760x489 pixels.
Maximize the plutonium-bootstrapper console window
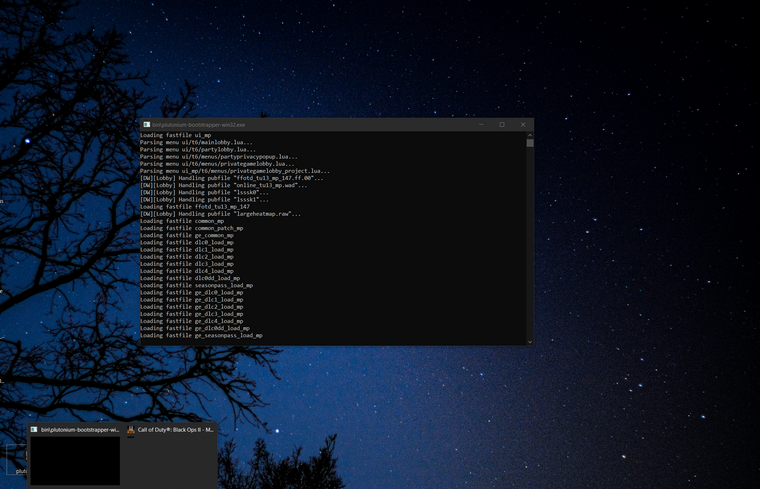(502, 125)
